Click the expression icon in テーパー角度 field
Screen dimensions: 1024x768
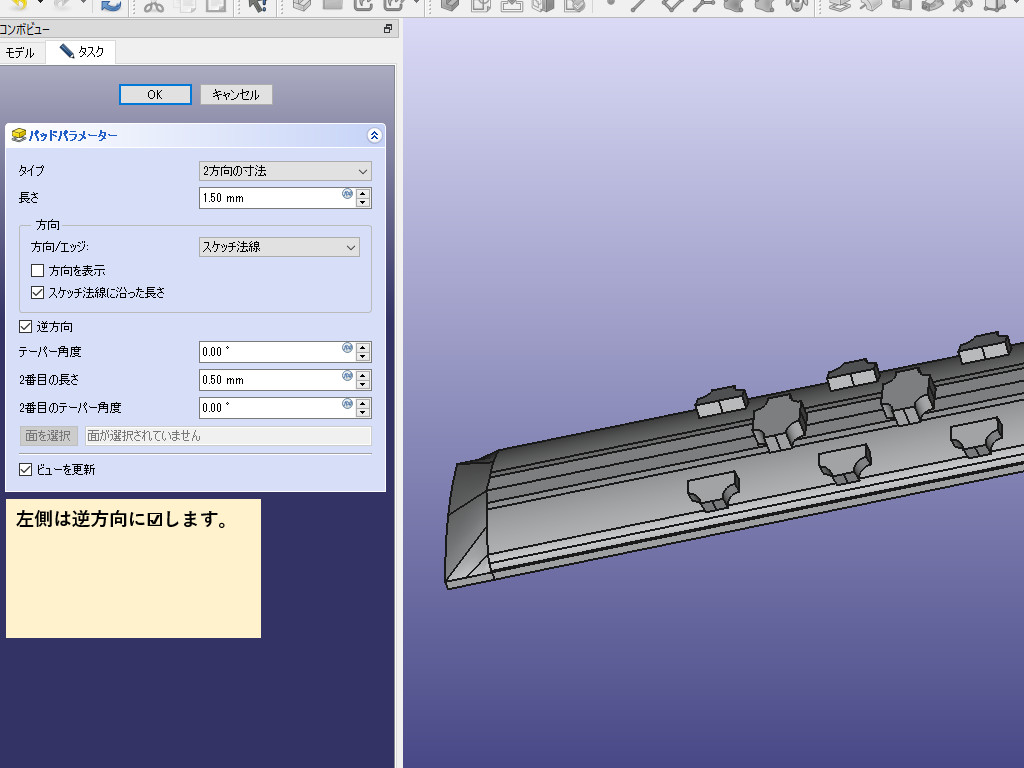coord(347,349)
